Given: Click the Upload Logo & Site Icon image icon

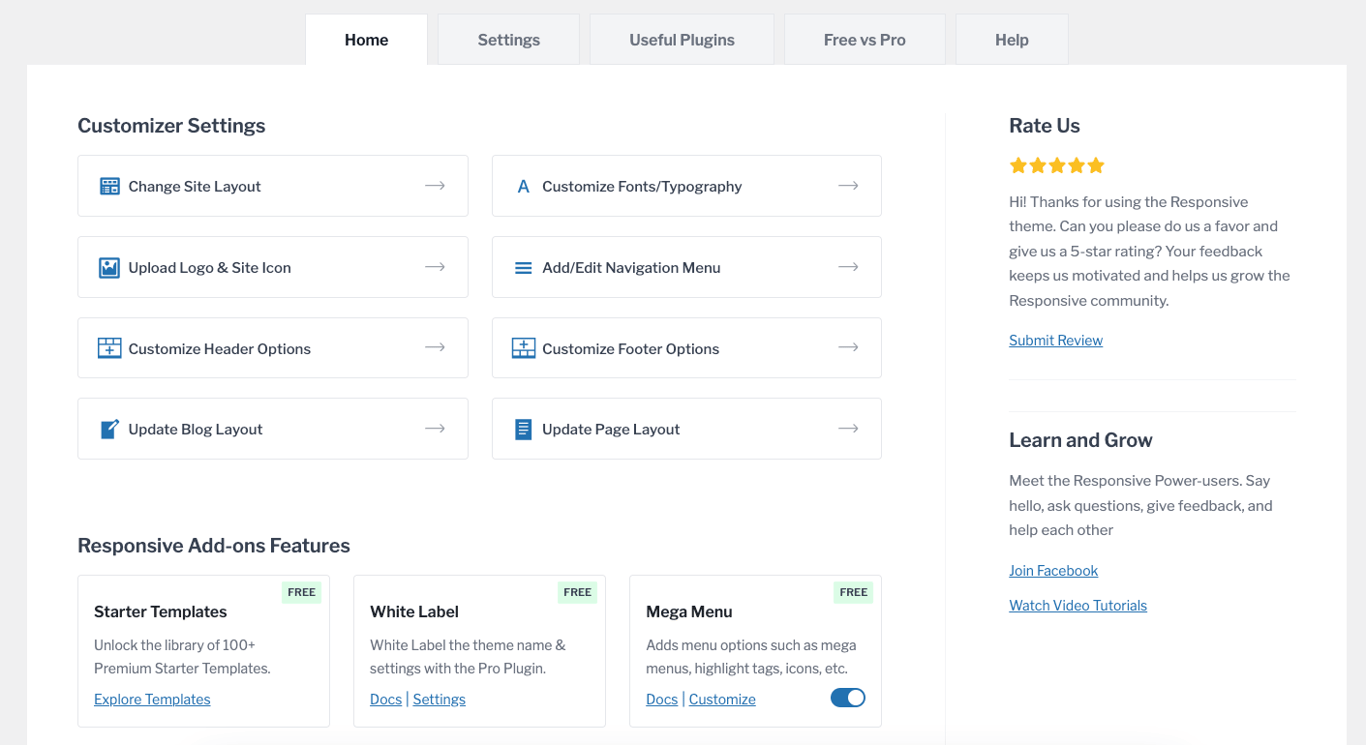Looking at the screenshot, I should coord(109,267).
